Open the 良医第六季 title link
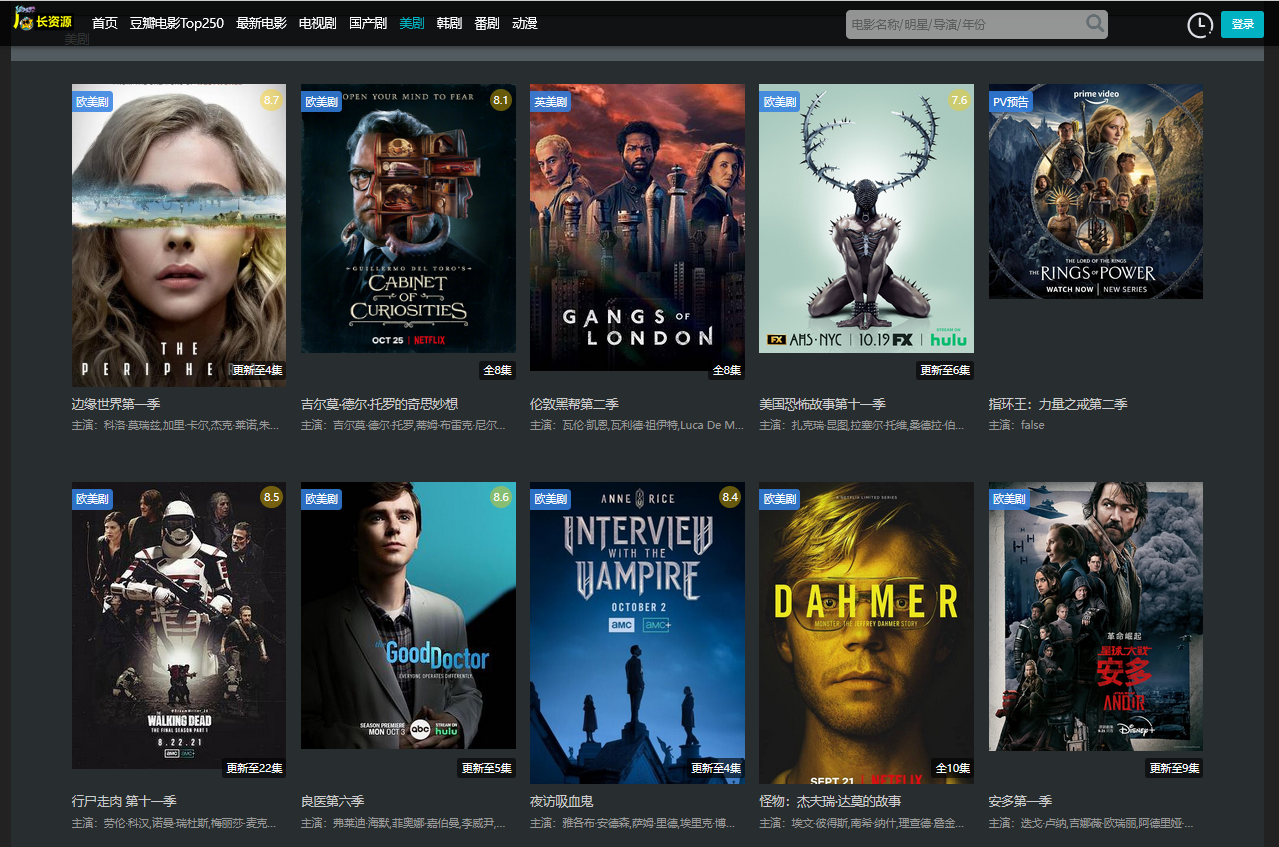Image resolution: width=1279 pixels, height=847 pixels. (332, 801)
